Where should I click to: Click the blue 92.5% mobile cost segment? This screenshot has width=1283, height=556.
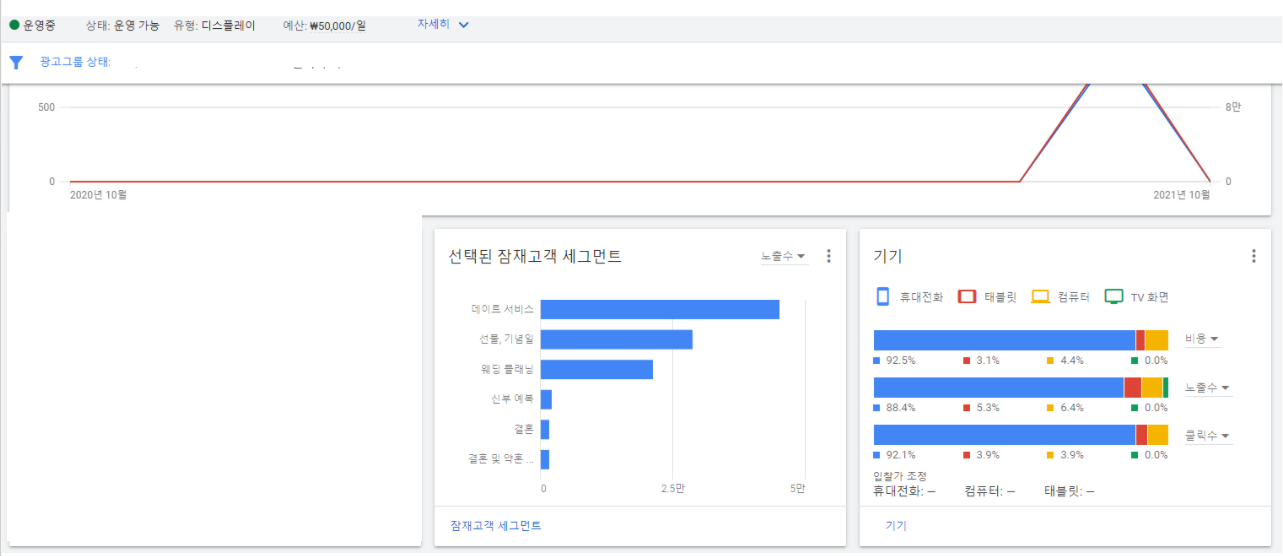(x=1004, y=340)
